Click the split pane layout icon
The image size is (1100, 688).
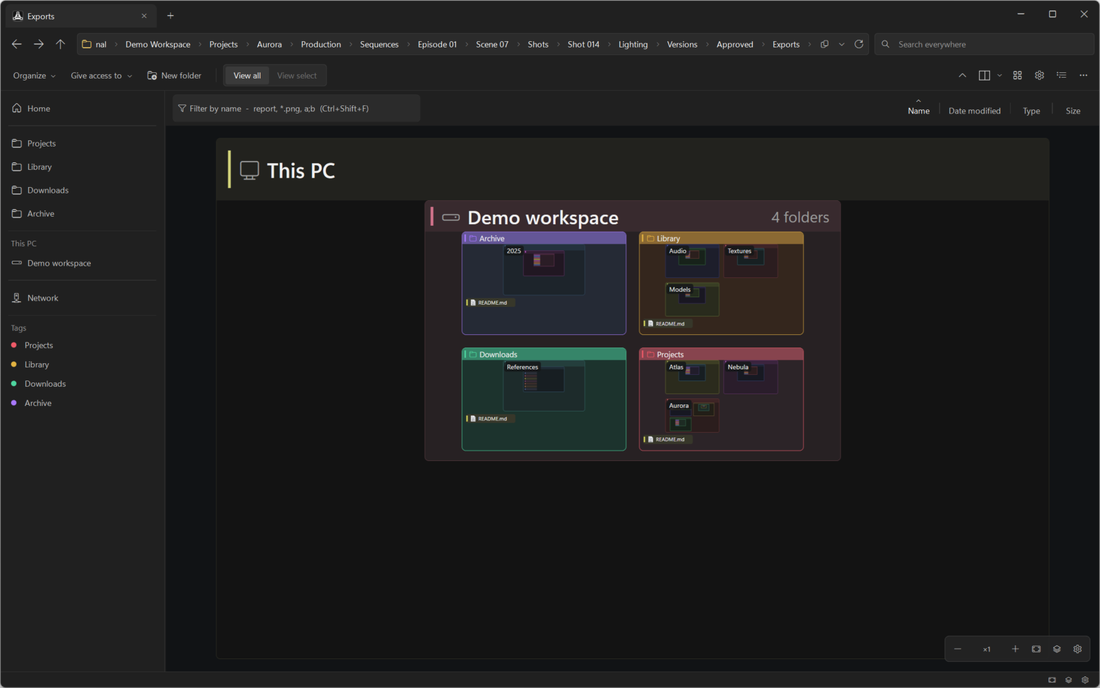click(x=984, y=76)
